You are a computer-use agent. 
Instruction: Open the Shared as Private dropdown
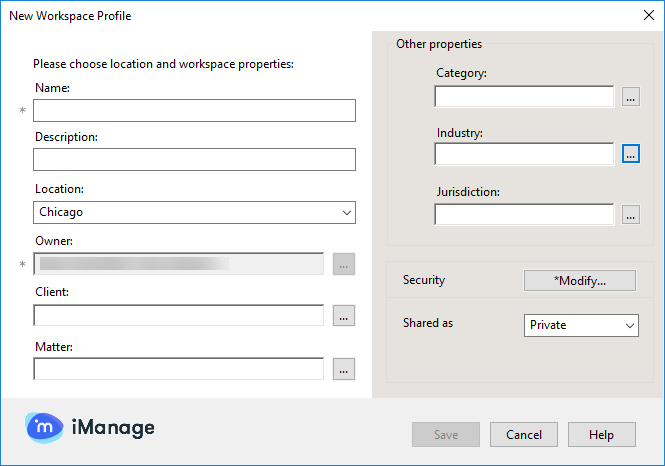pyautogui.click(x=581, y=325)
